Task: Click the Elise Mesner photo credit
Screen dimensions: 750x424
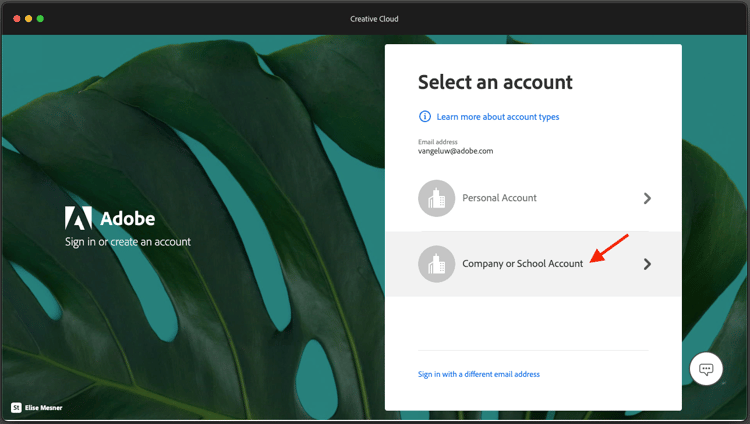Action: (44, 408)
